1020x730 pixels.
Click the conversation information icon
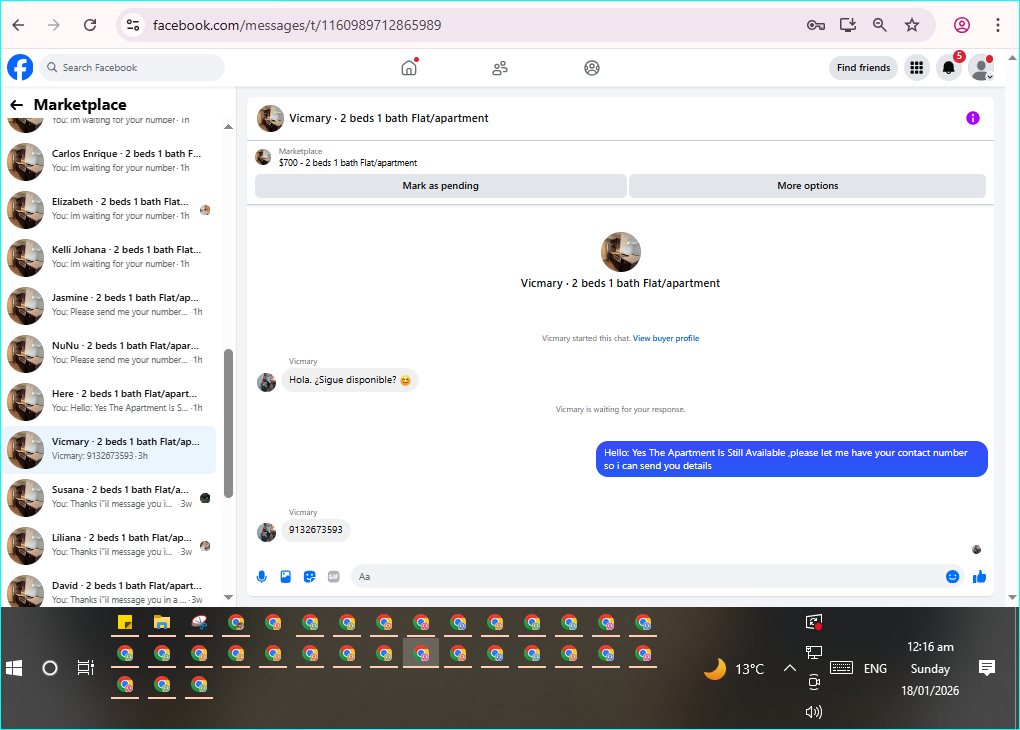(x=973, y=118)
